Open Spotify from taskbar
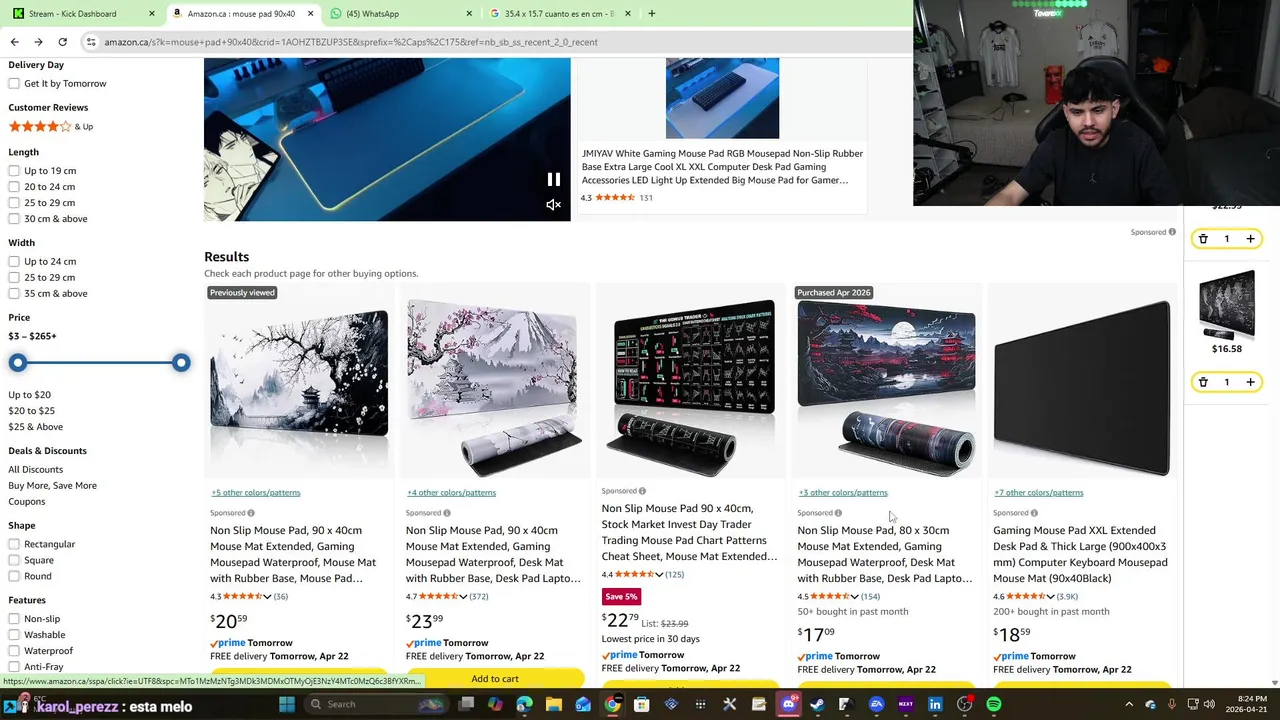The width and height of the screenshot is (1280, 720). point(994,704)
